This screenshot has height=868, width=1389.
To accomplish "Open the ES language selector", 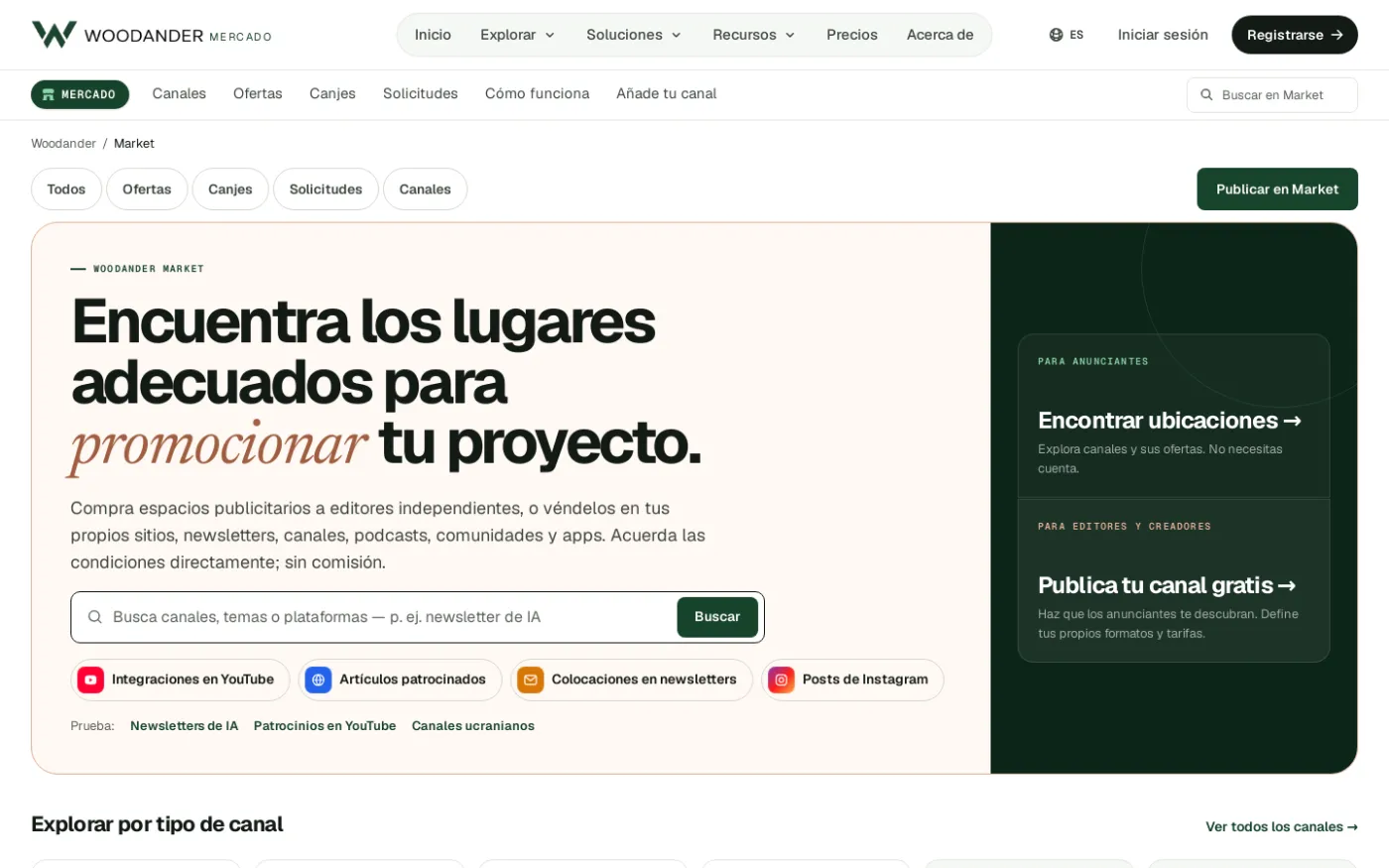I will pos(1067,35).
